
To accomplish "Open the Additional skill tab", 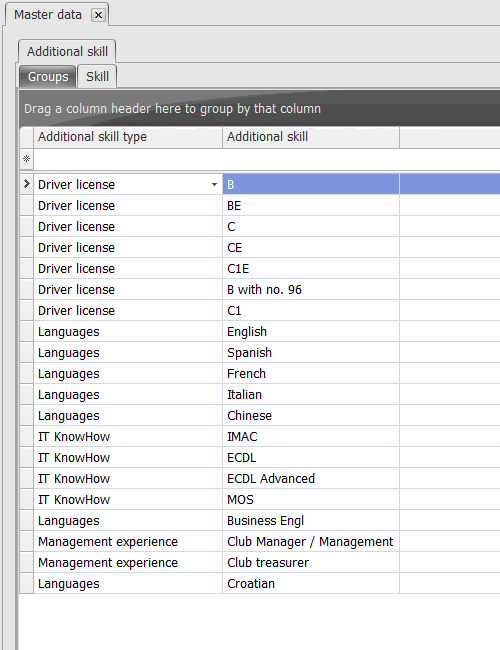I will pos(67,51).
